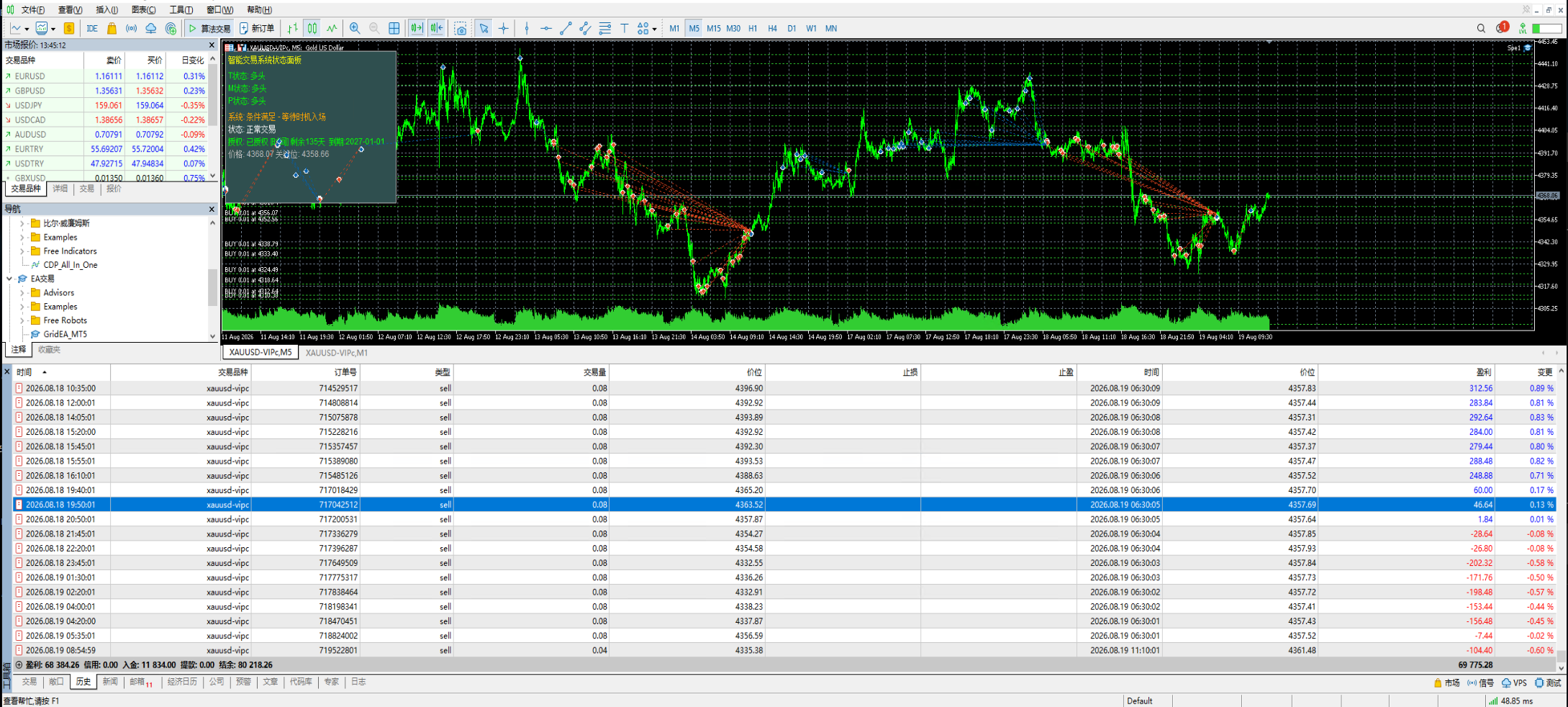Open the 交易 tab in toolbox

coord(29,682)
